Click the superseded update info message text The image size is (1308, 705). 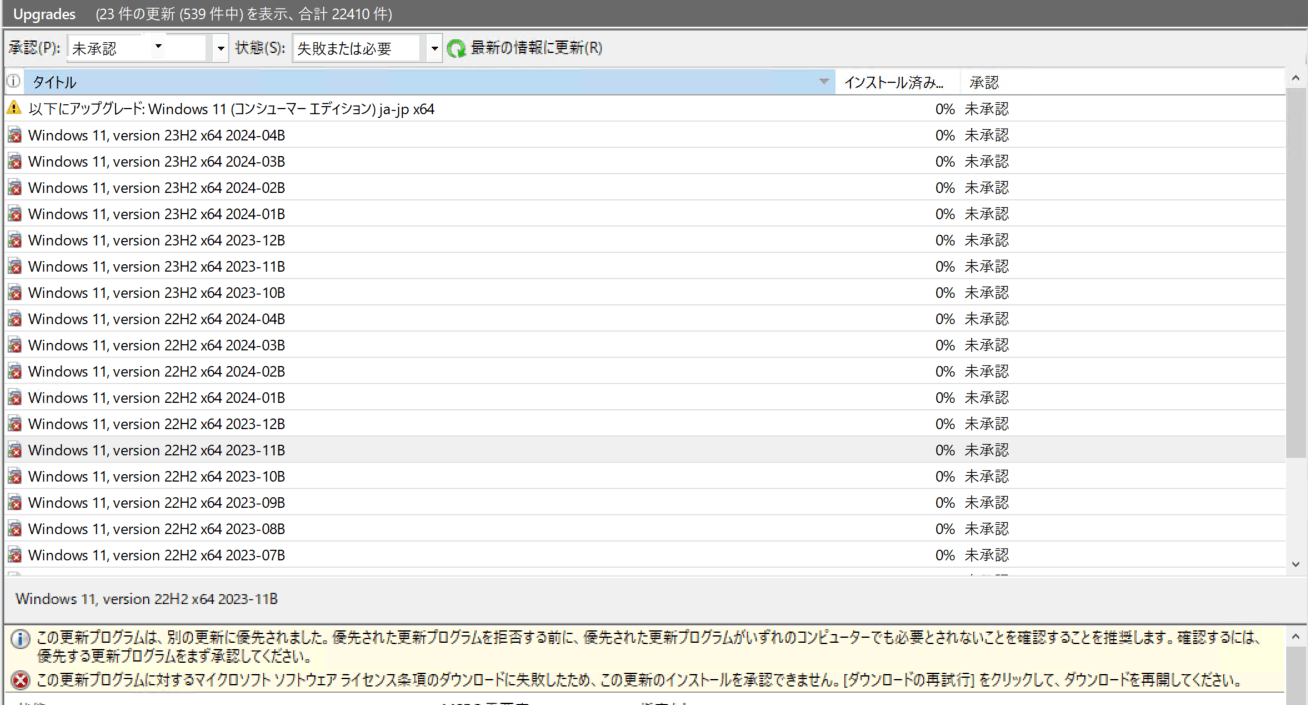click(650, 646)
